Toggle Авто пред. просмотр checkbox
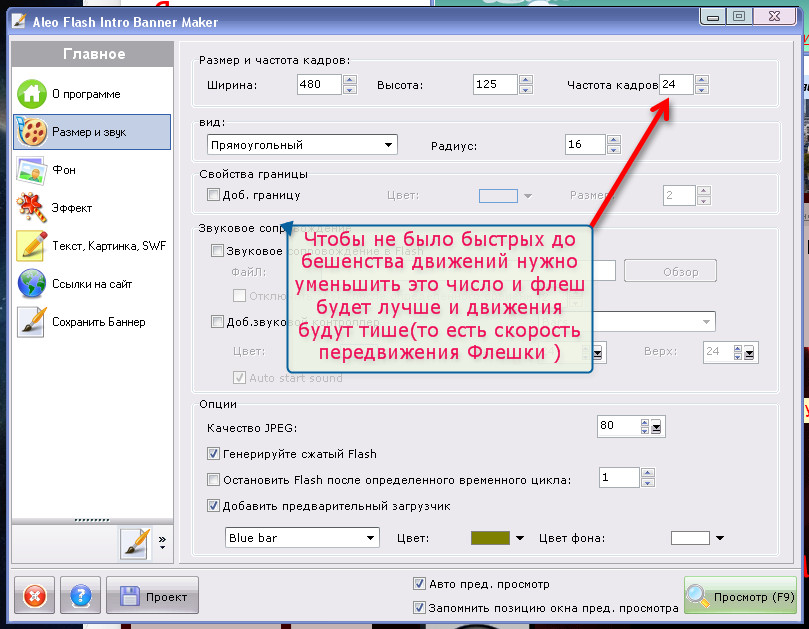Image resolution: width=809 pixels, height=629 pixels. (x=419, y=584)
